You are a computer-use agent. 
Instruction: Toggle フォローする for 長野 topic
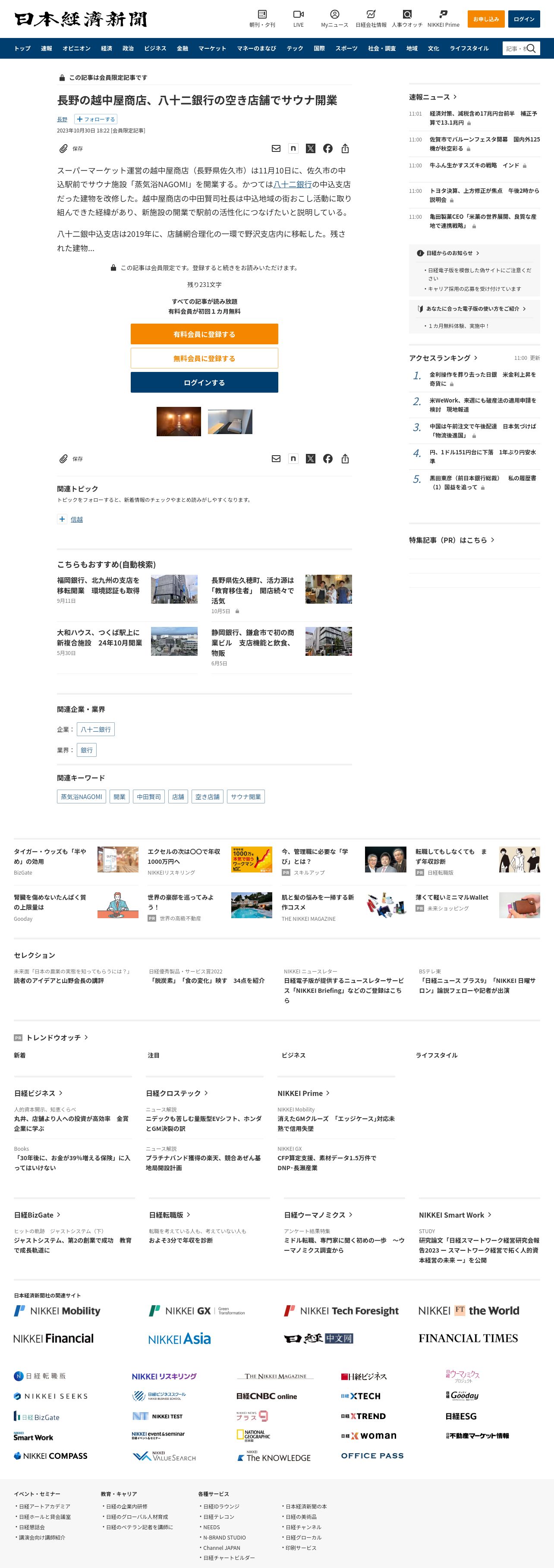tap(96, 119)
